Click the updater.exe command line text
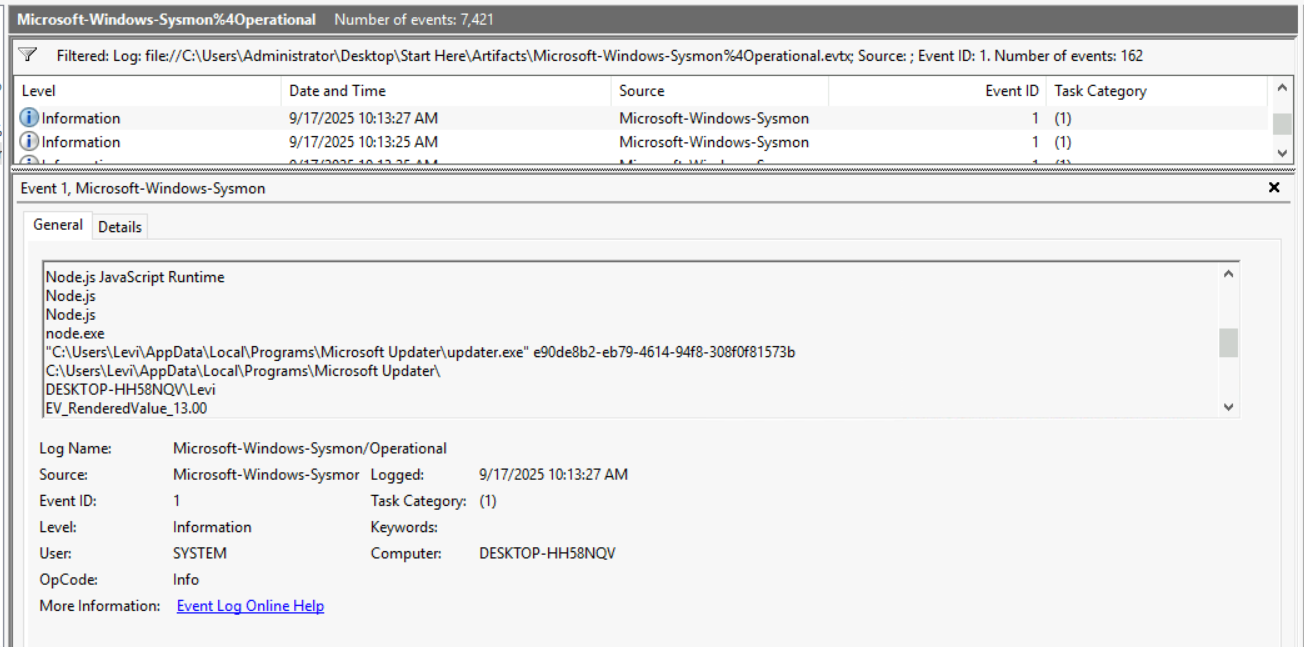 [420, 352]
